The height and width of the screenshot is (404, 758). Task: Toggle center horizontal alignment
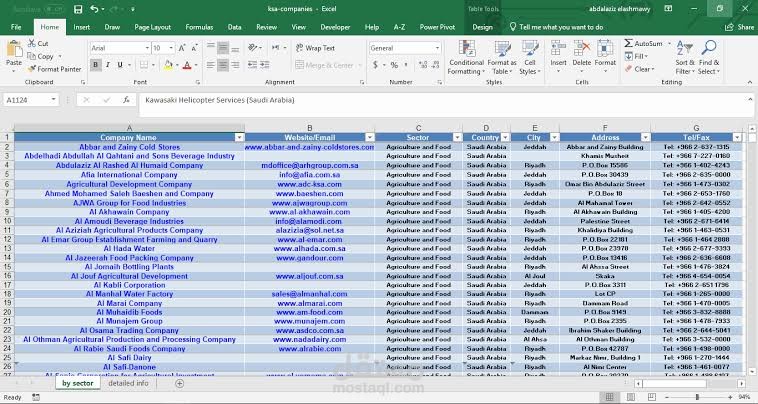222,65
